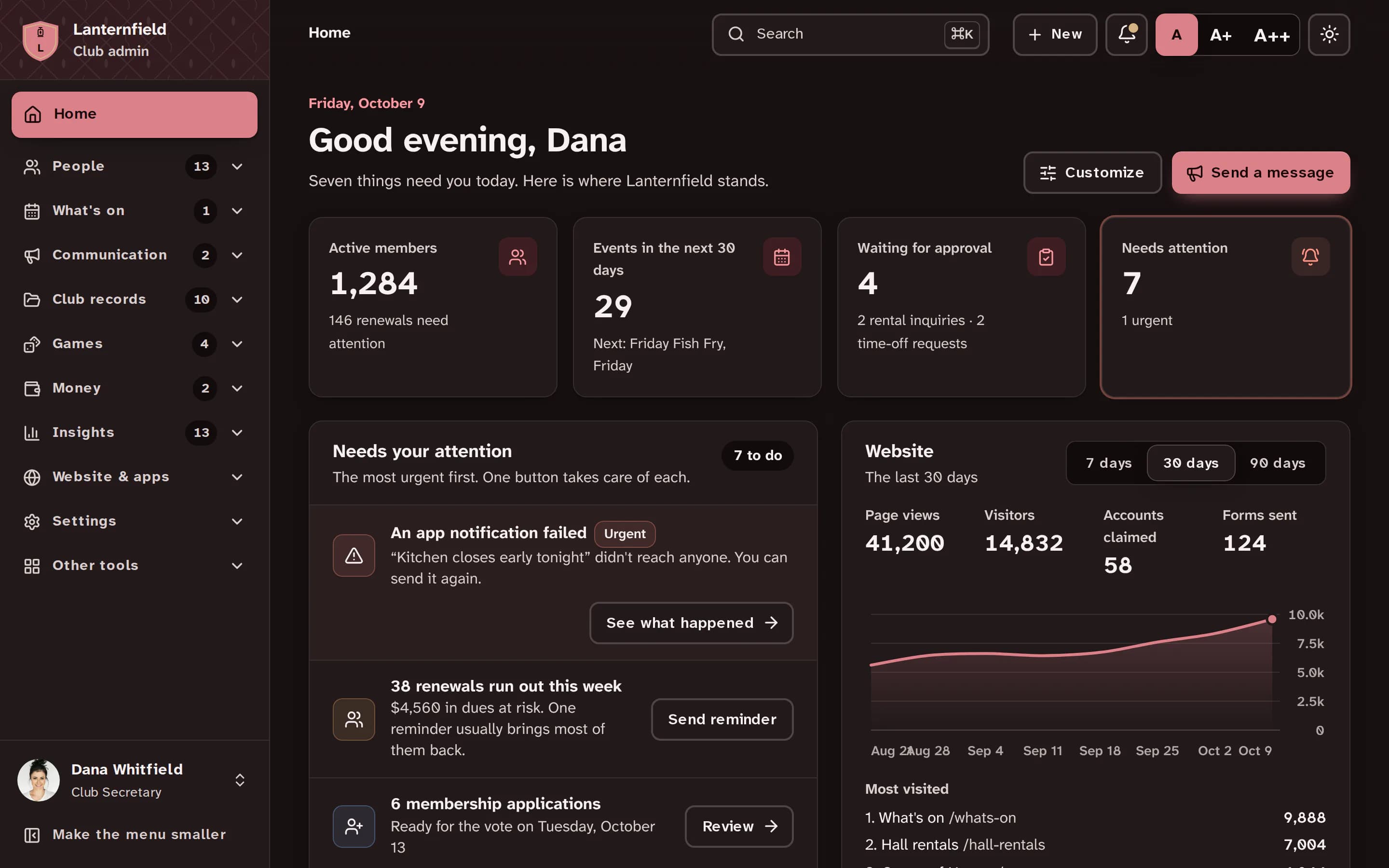Viewport: 1389px width, 868px height.
Task: Expand the What's on section chevron
Action: (x=237, y=211)
